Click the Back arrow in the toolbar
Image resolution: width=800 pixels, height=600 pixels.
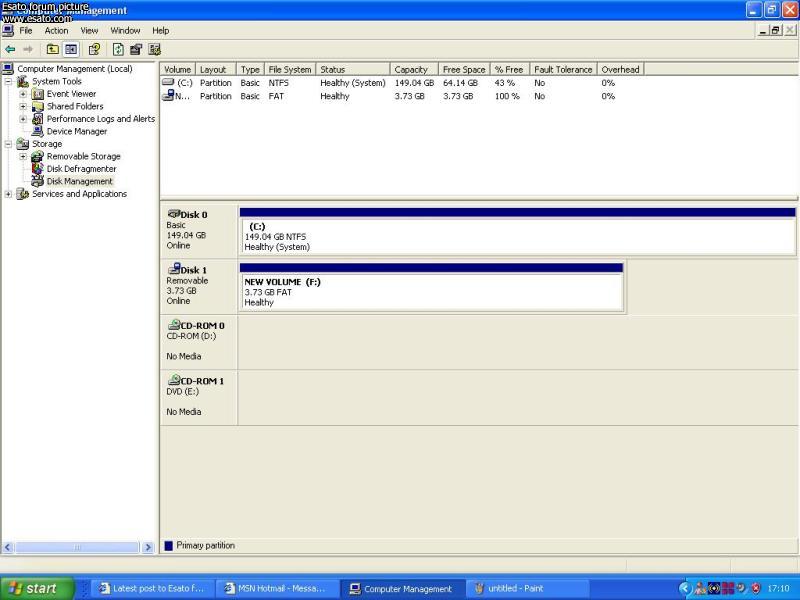click(x=10, y=49)
